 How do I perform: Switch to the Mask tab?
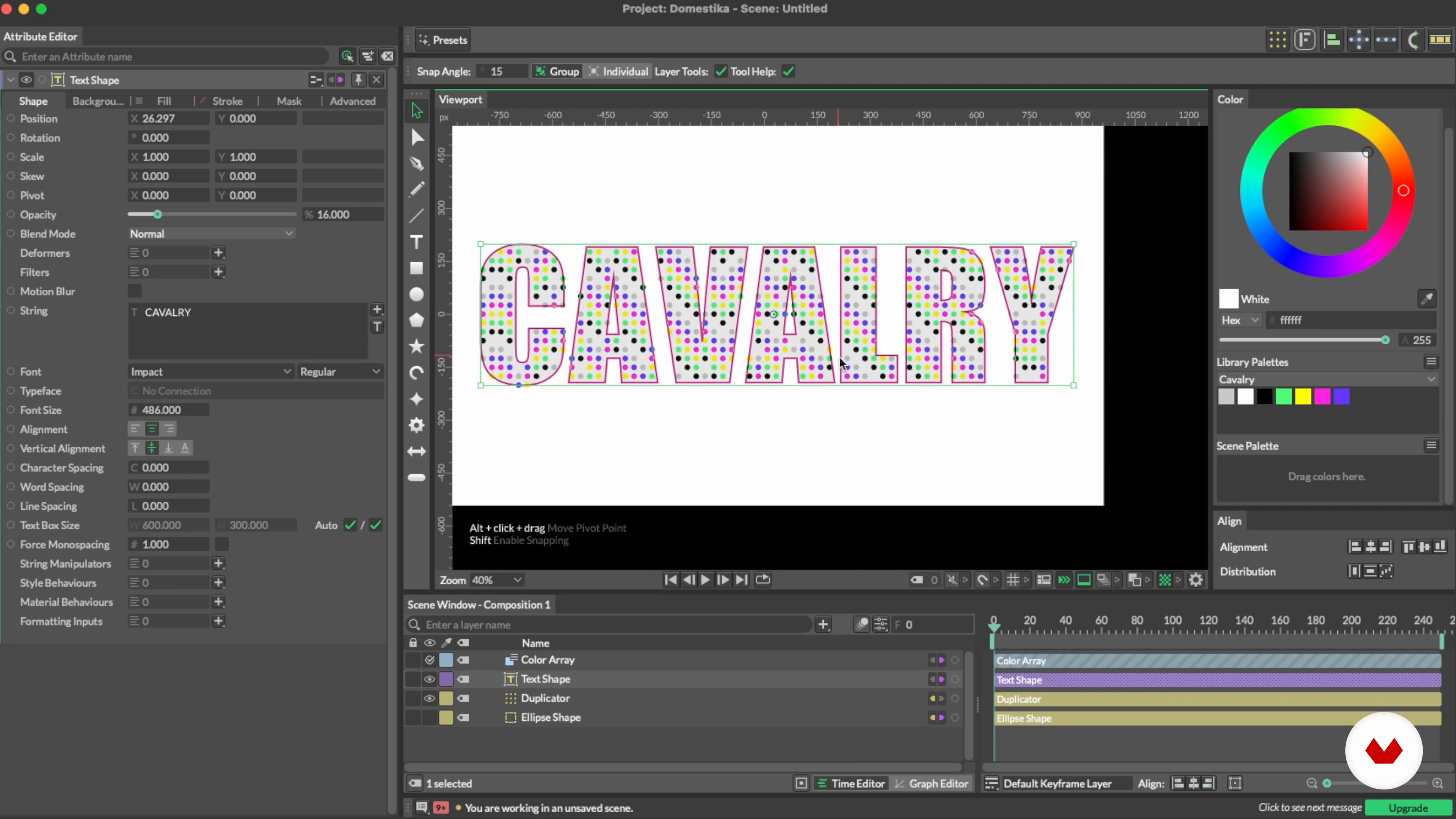pos(289,101)
